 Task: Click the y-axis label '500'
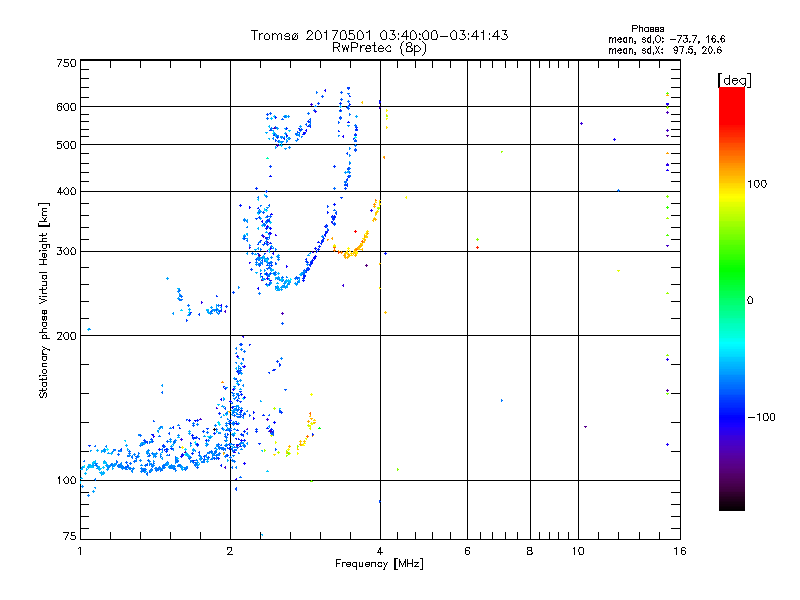66,145
